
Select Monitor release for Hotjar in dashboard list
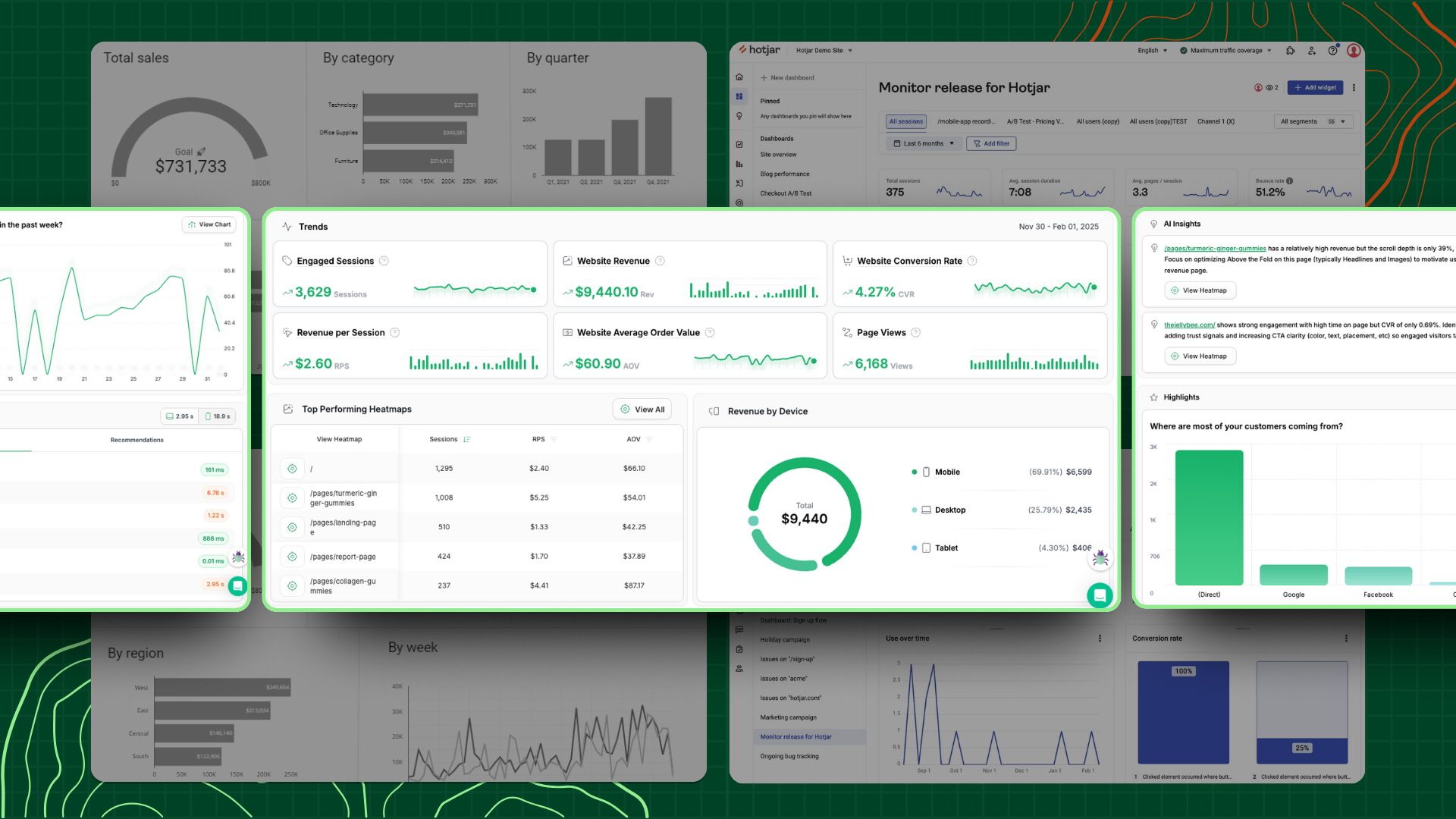(795, 736)
